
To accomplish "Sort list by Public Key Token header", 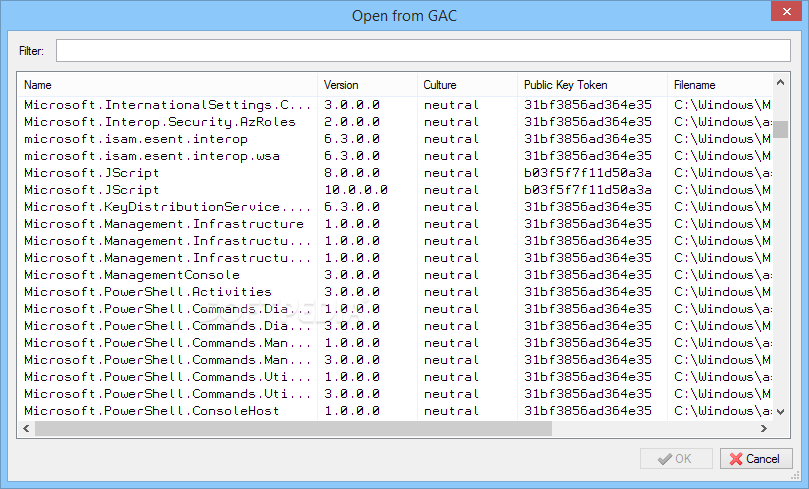I will (x=592, y=85).
